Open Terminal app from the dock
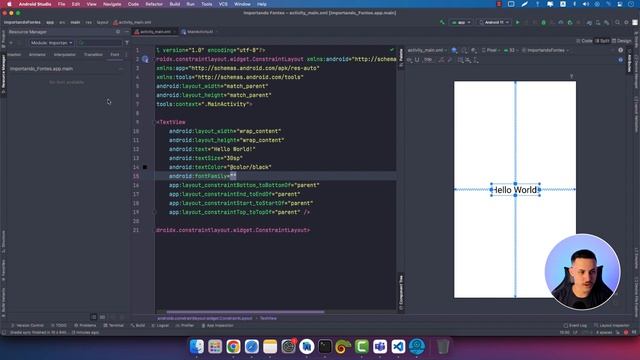Viewport: 640px width, 360px height. tap(325, 347)
